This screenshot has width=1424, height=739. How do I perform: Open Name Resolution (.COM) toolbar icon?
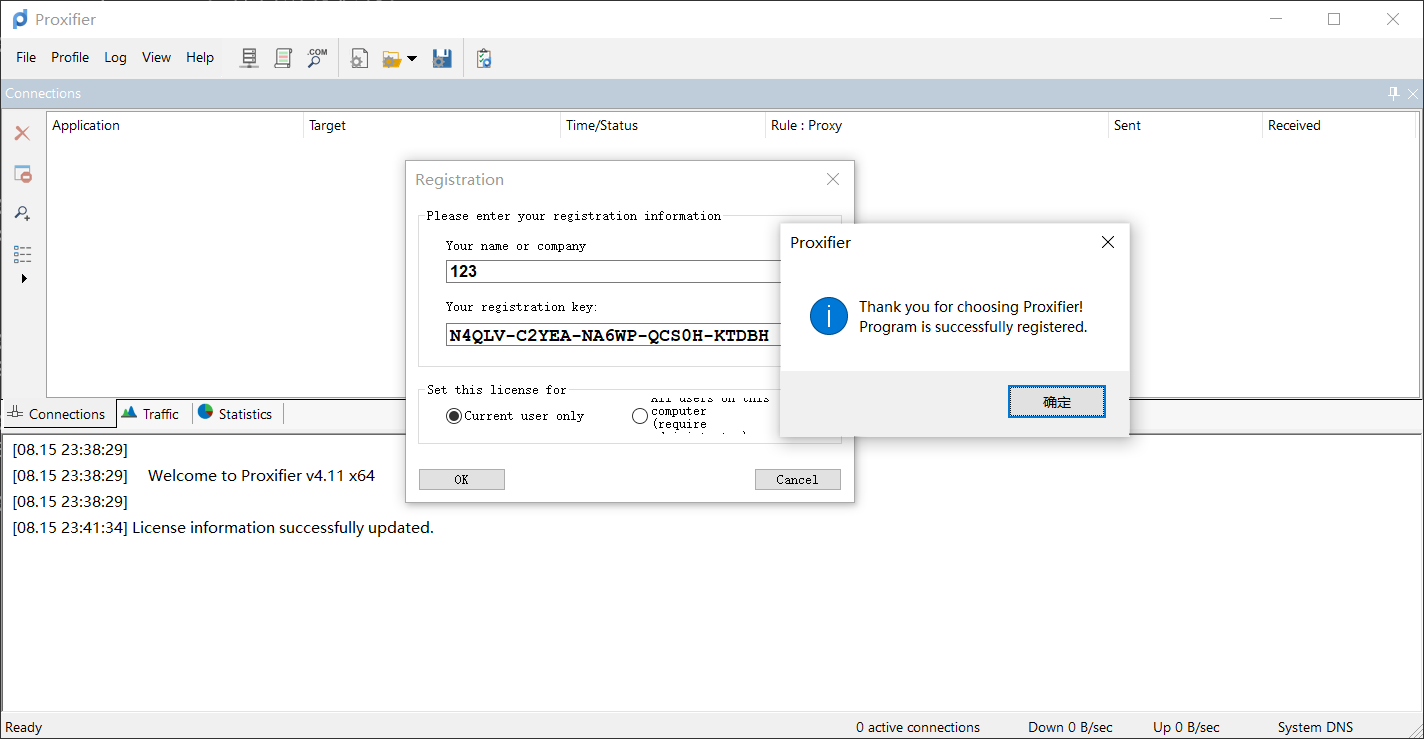pyautogui.click(x=317, y=59)
